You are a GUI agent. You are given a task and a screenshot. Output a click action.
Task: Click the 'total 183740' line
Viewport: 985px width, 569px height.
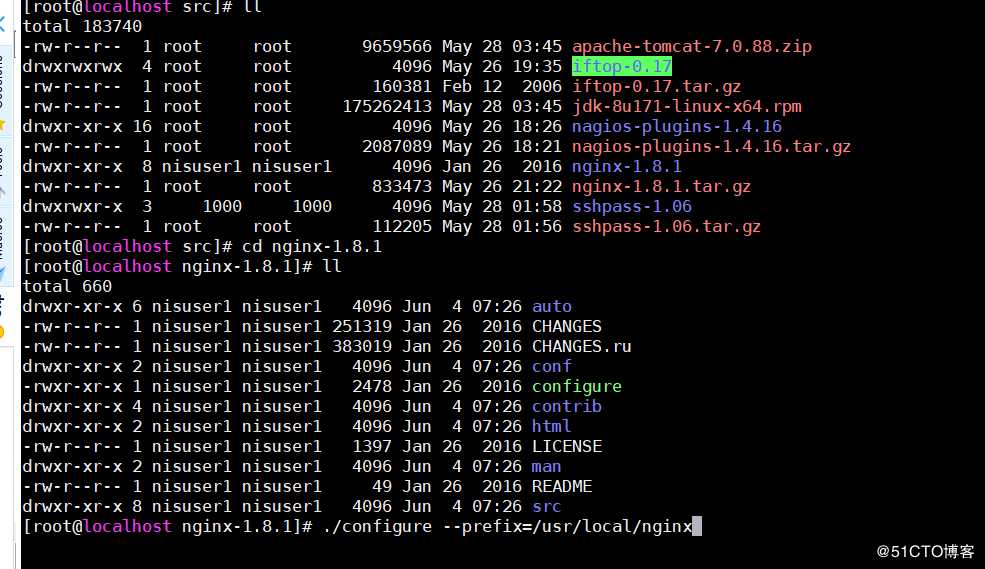click(x=82, y=26)
